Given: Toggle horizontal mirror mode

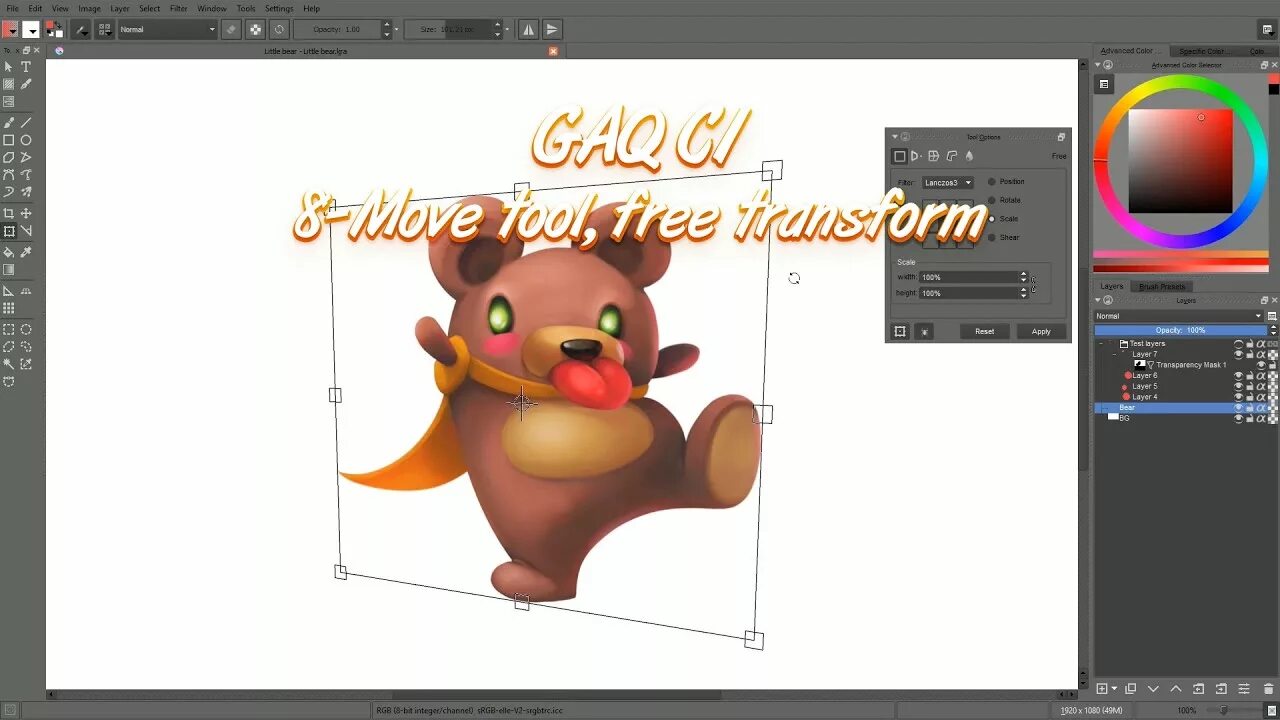Looking at the screenshot, I should pyautogui.click(x=529, y=29).
